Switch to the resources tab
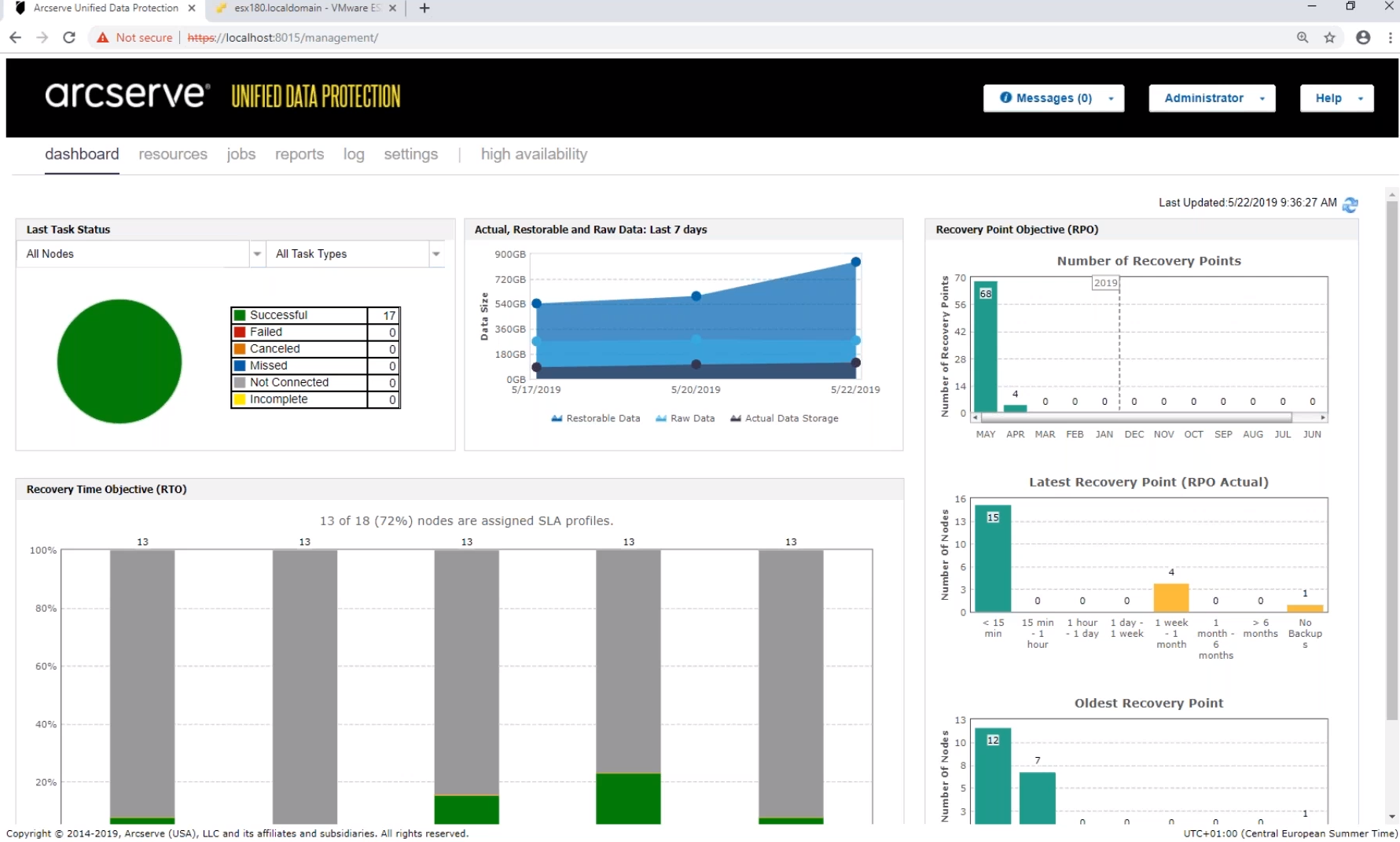This screenshot has width=1400, height=842. click(173, 154)
